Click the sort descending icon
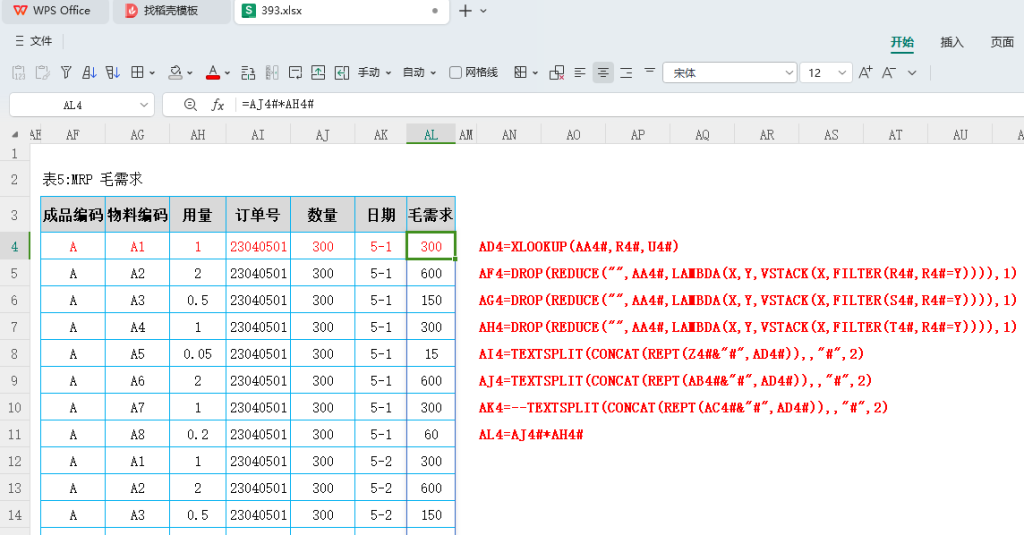This screenshot has width=1024, height=535. 112,73
